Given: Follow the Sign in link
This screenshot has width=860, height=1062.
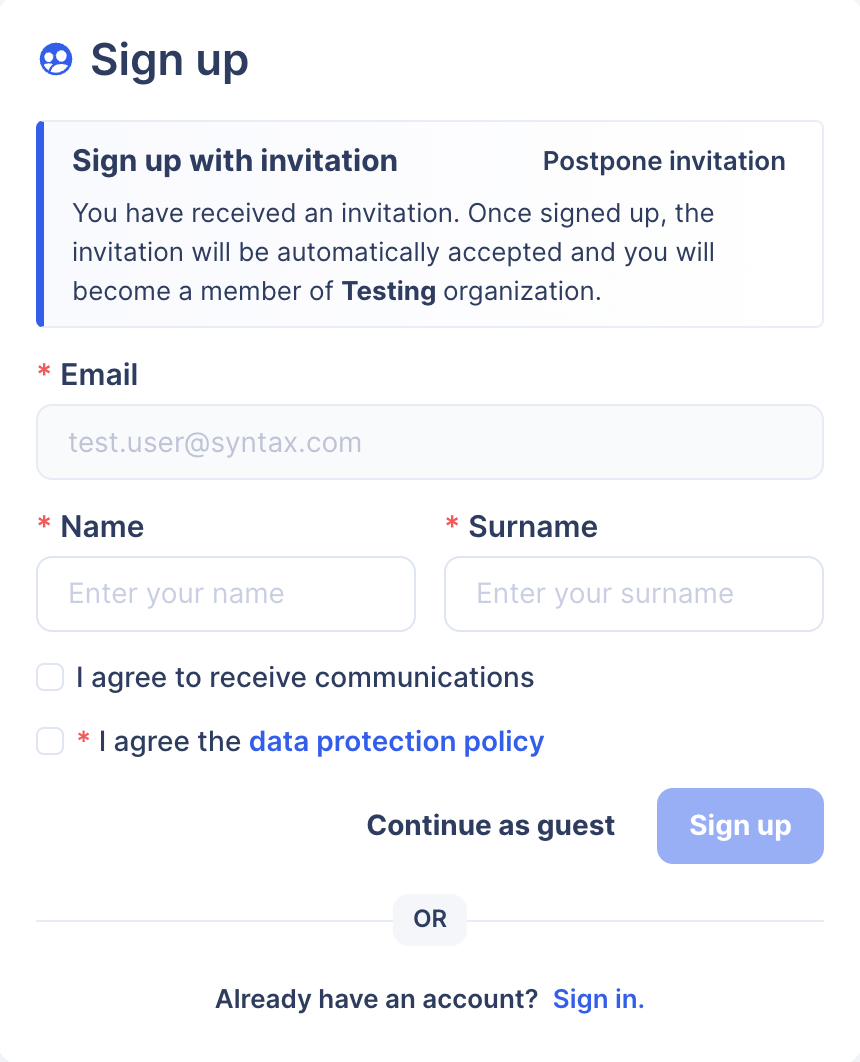Looking at the screenshot, I should [598, 999].
